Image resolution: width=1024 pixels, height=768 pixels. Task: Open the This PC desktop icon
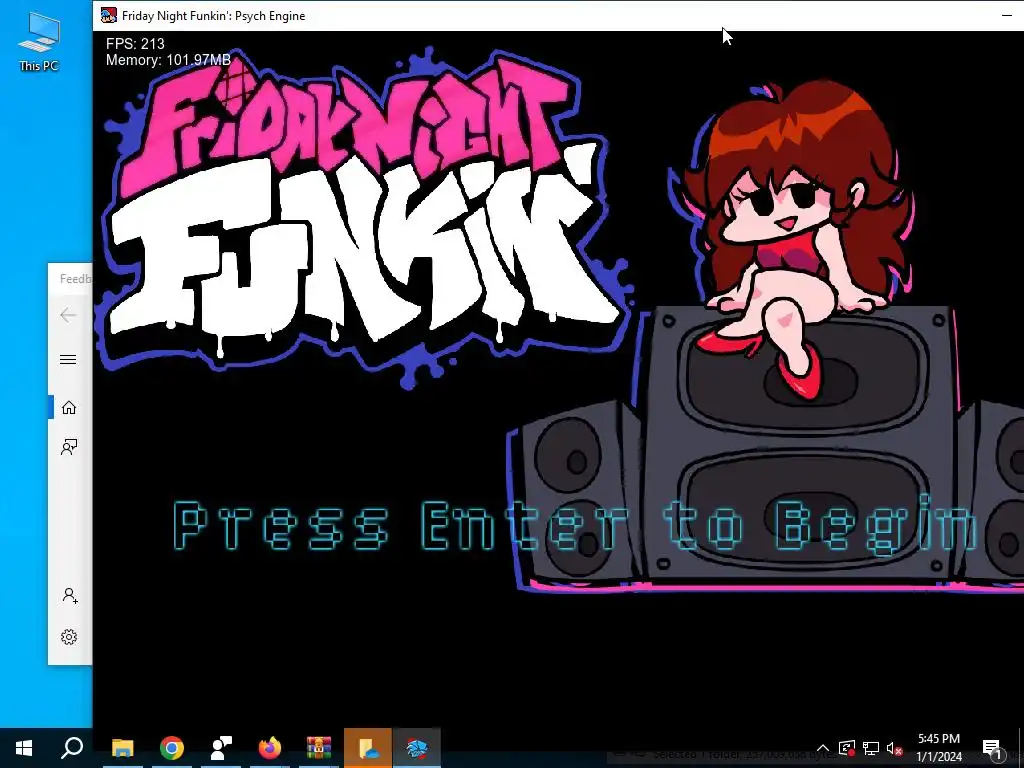[39, 42]
